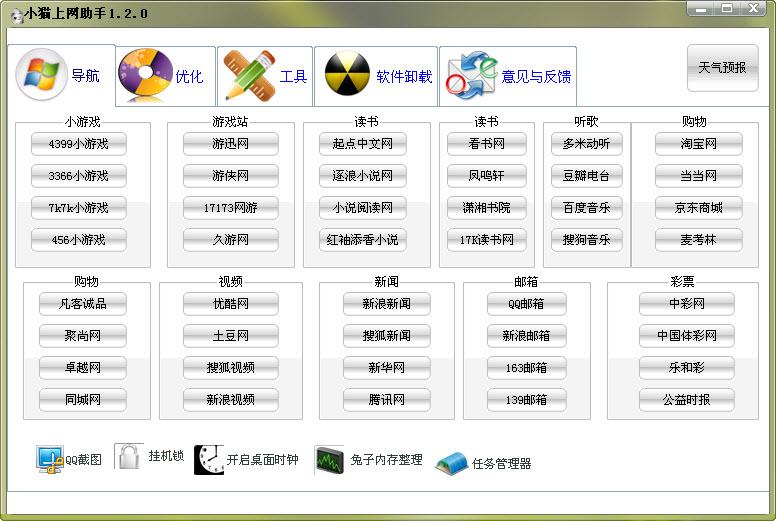This screenshot has height=521, width=776.
Task: Click 新浪邮箱 button
Action: click(527, 336)
